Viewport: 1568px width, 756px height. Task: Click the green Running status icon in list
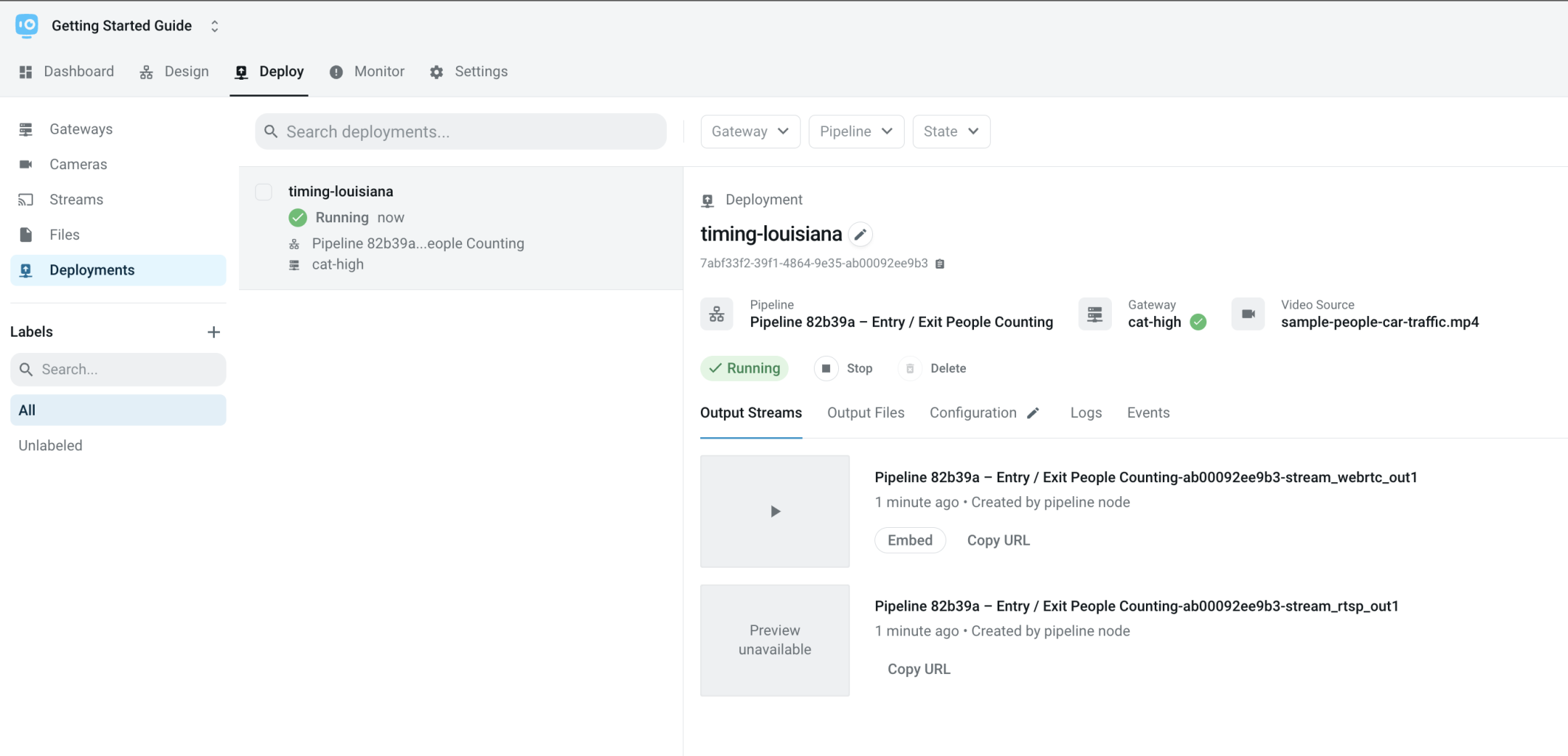[297, 218]
